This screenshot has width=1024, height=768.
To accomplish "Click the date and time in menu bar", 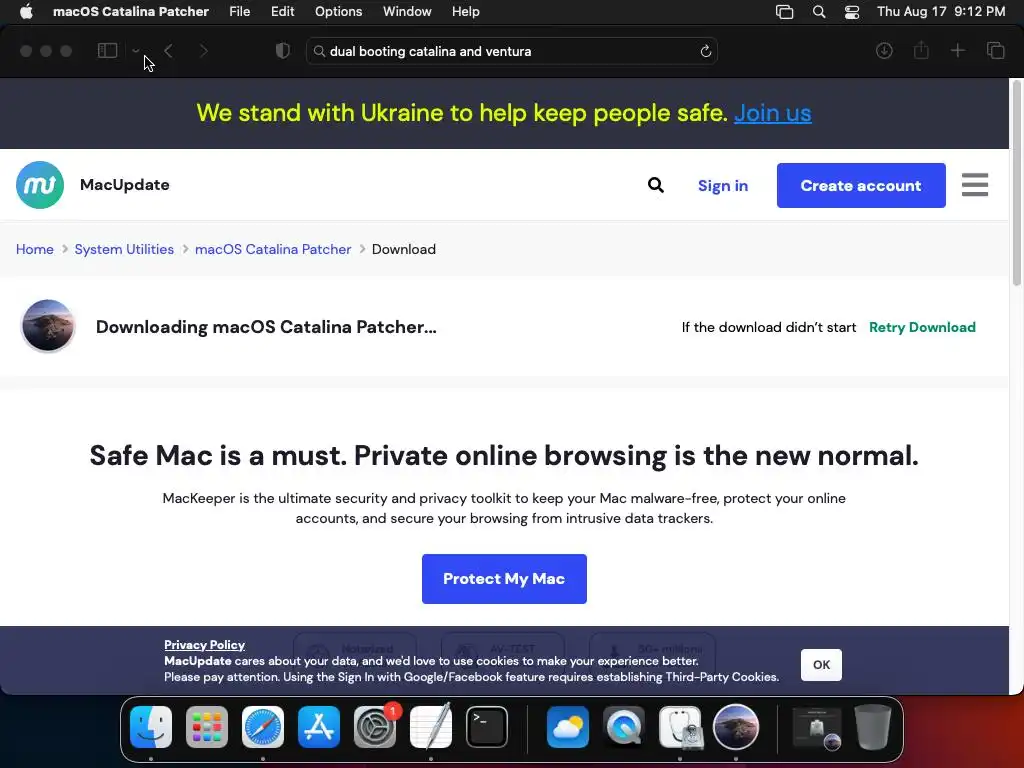I will pyautogui.click(x=941, y=12).
